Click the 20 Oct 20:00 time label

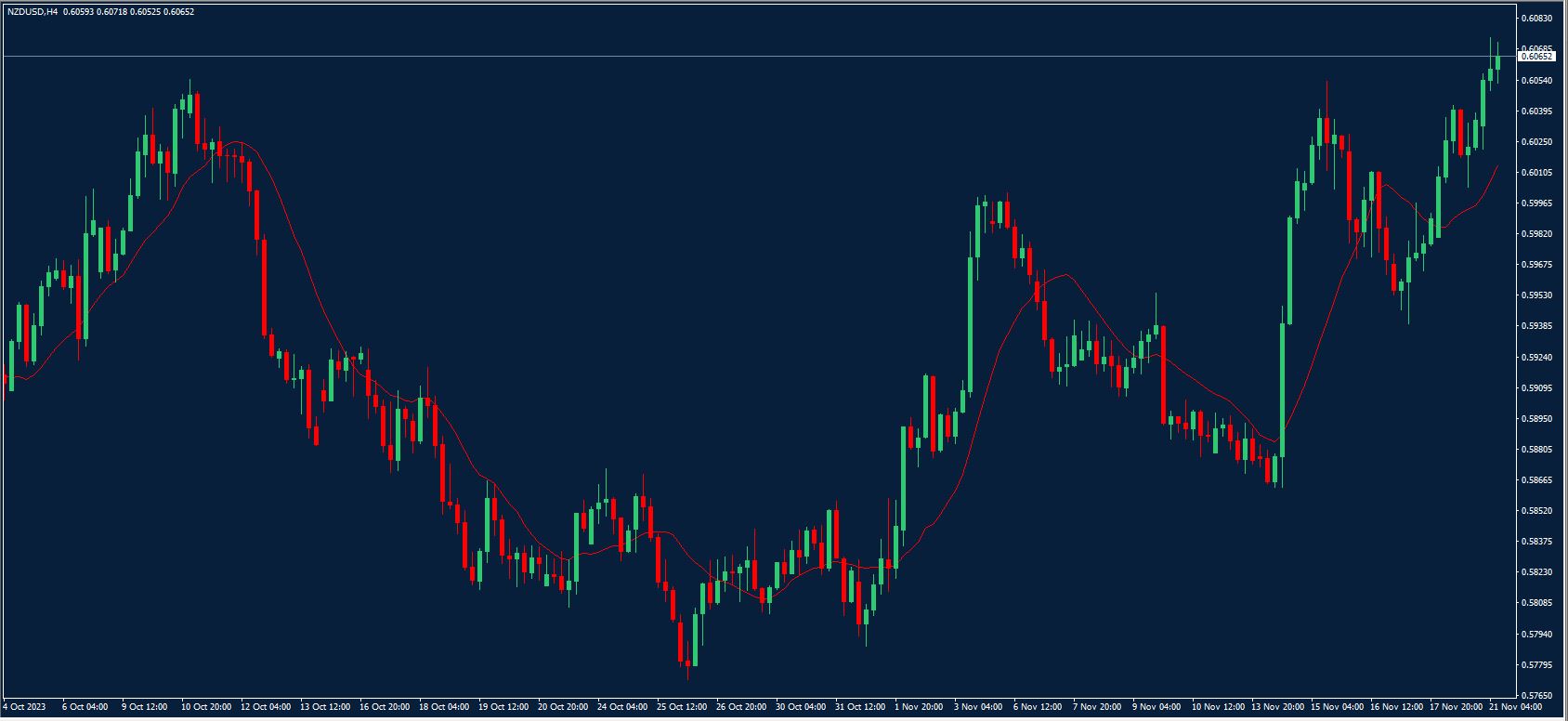563,707
